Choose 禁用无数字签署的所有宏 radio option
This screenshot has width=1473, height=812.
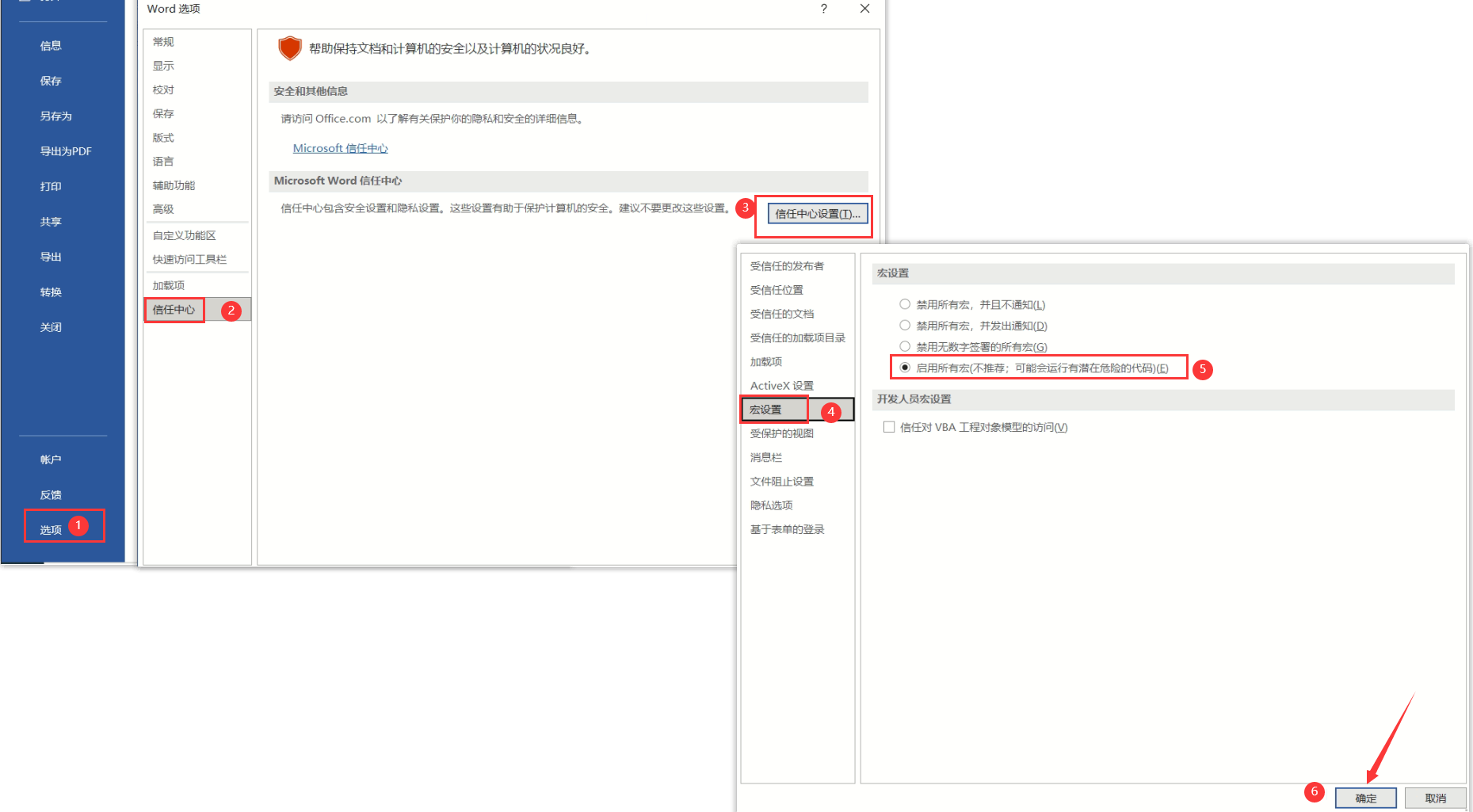pos(905,346)
